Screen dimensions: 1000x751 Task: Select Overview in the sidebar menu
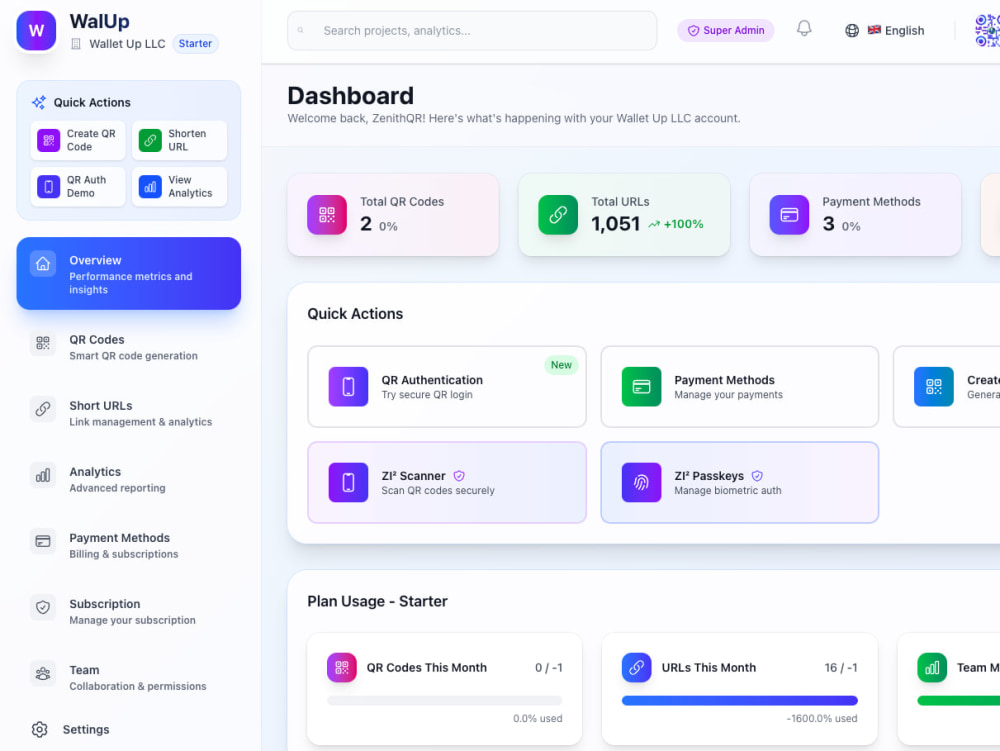pos(129,273)
